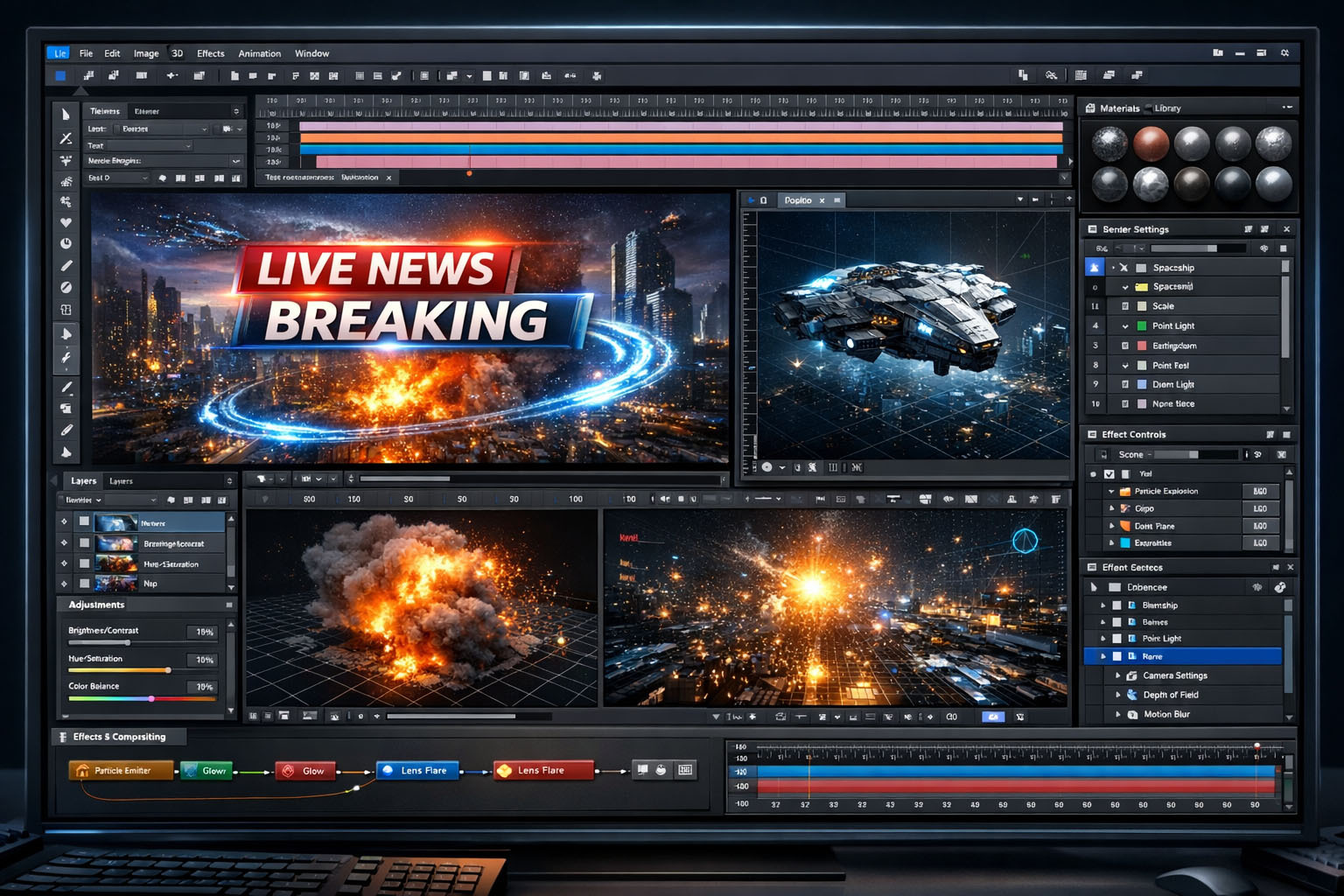Image resolution: width=1344 pixels, height=896 pixels.
Task: Select the red-brown material sphere
Action: tap(1151, 143)
